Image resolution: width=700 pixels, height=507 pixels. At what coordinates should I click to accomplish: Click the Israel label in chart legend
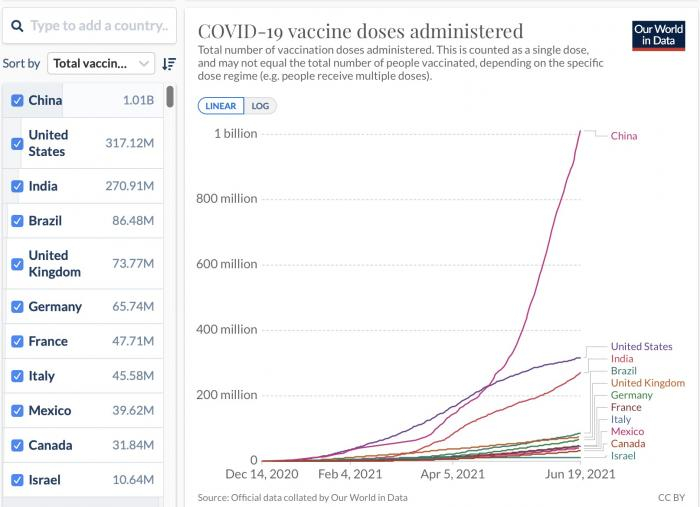coord(622,456)
